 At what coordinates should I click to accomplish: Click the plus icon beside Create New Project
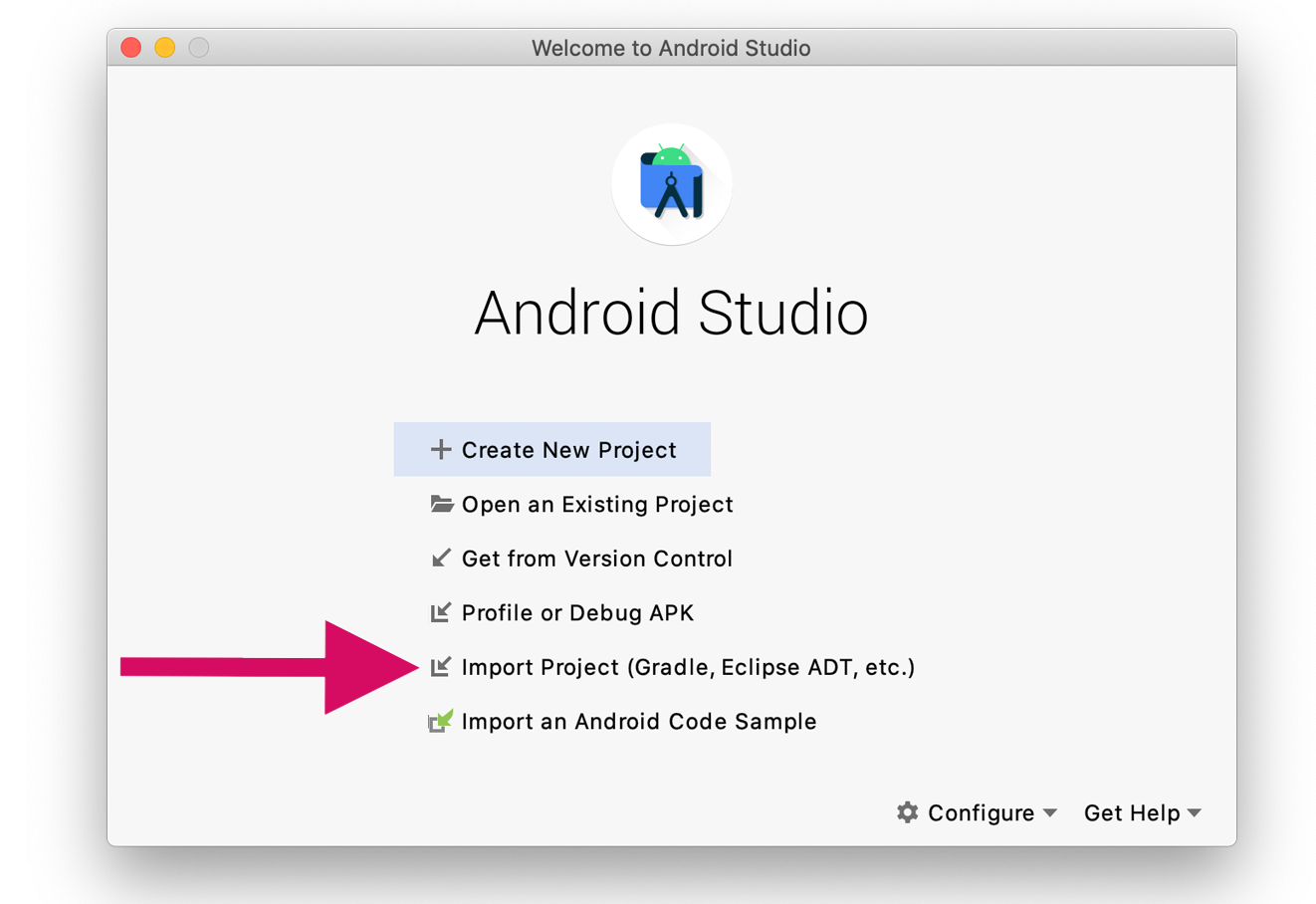440,450
